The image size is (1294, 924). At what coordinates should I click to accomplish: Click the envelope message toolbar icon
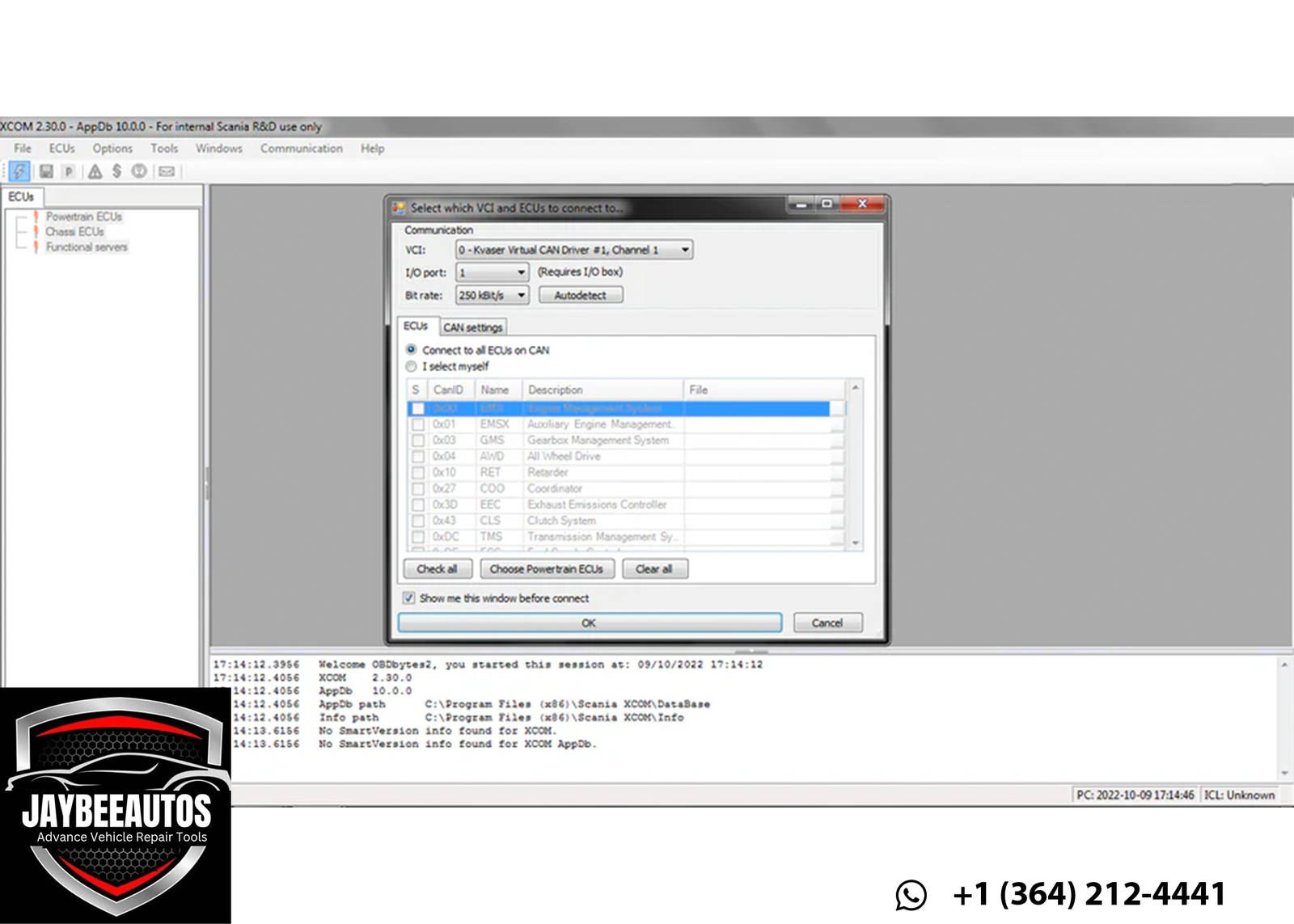[x=167, y=171]
